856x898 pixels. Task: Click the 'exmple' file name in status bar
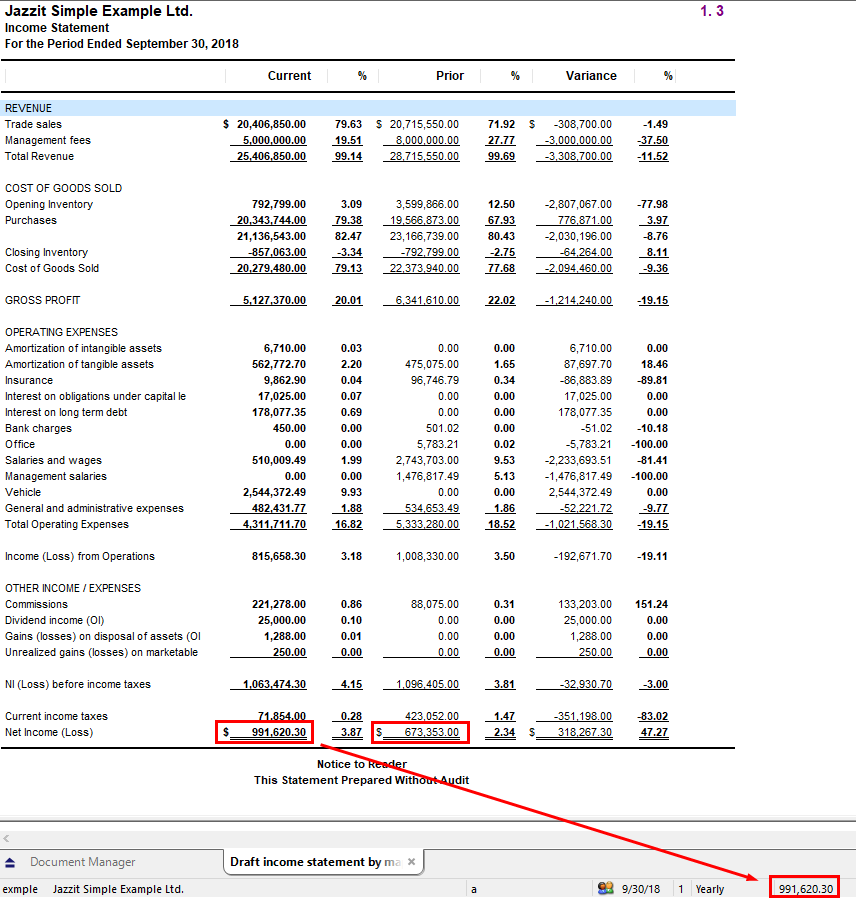20,889
